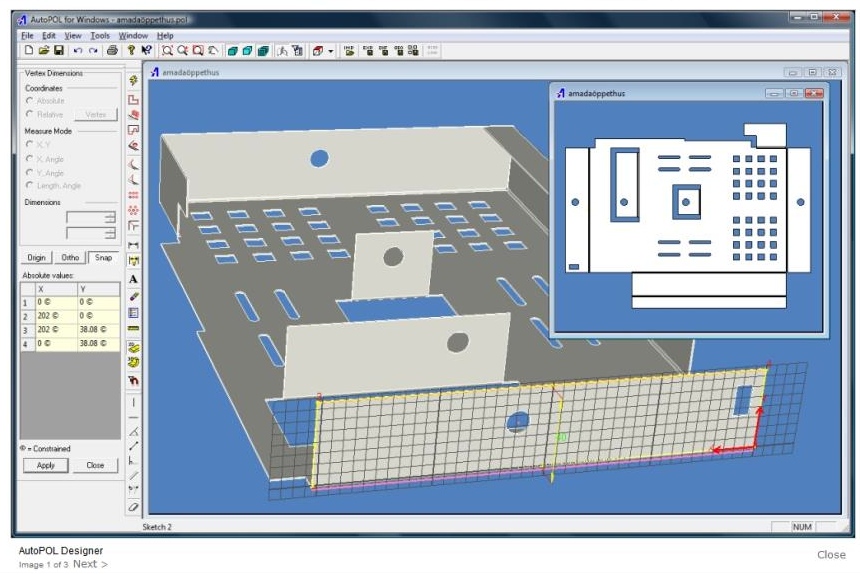
Task: Select the Text tool letter A icon
Action: coord(134,279)
